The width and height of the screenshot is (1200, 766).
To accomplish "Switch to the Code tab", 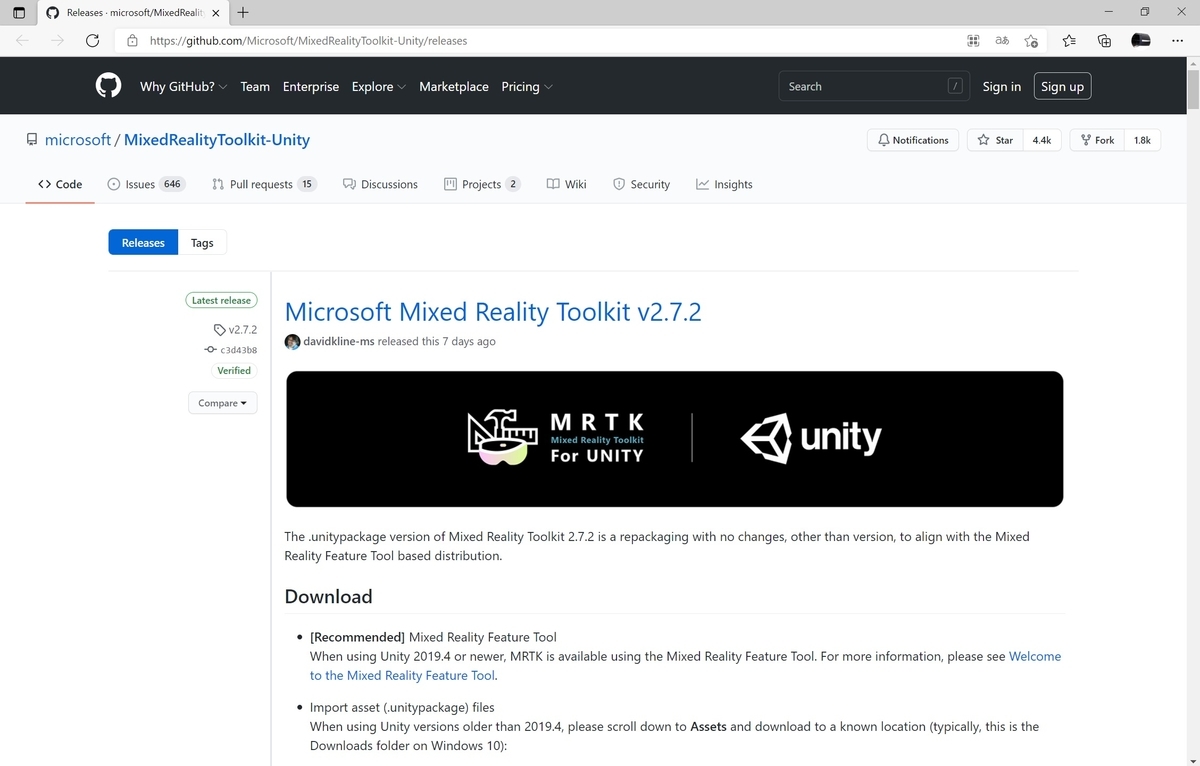I will (x=60, y=184).
